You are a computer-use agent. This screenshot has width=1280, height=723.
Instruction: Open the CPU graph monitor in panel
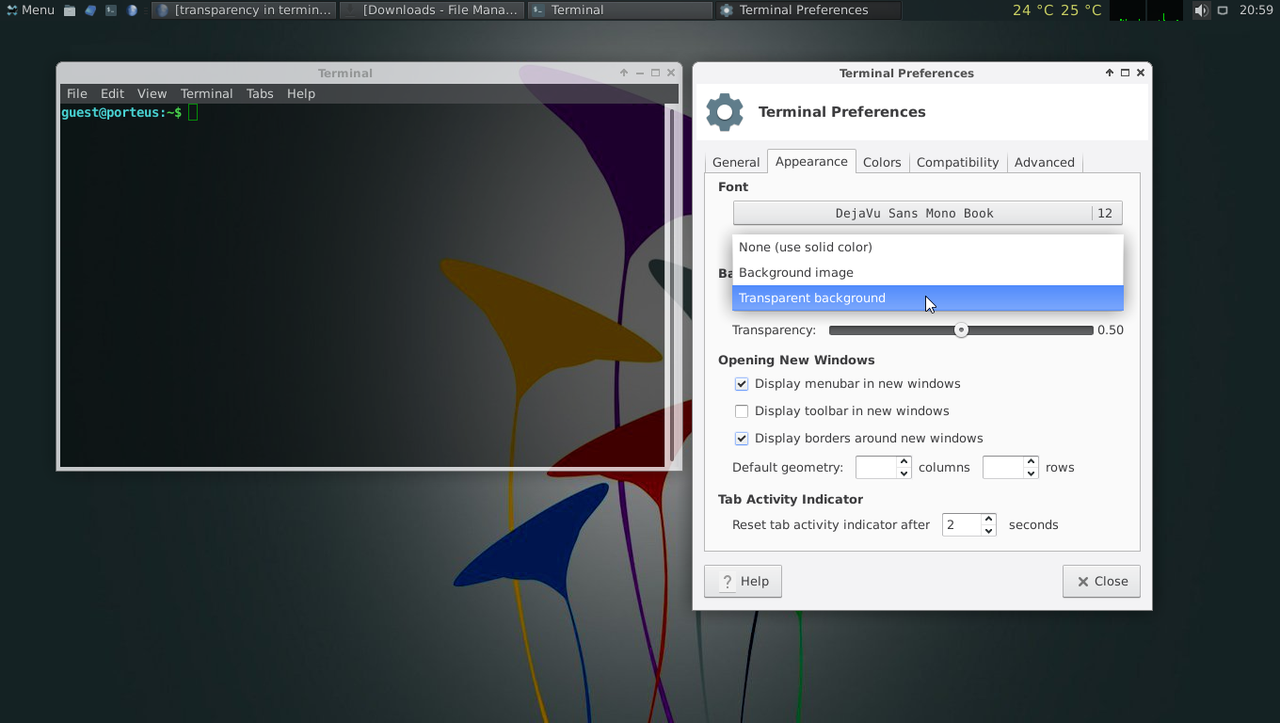click(1147, 10)
